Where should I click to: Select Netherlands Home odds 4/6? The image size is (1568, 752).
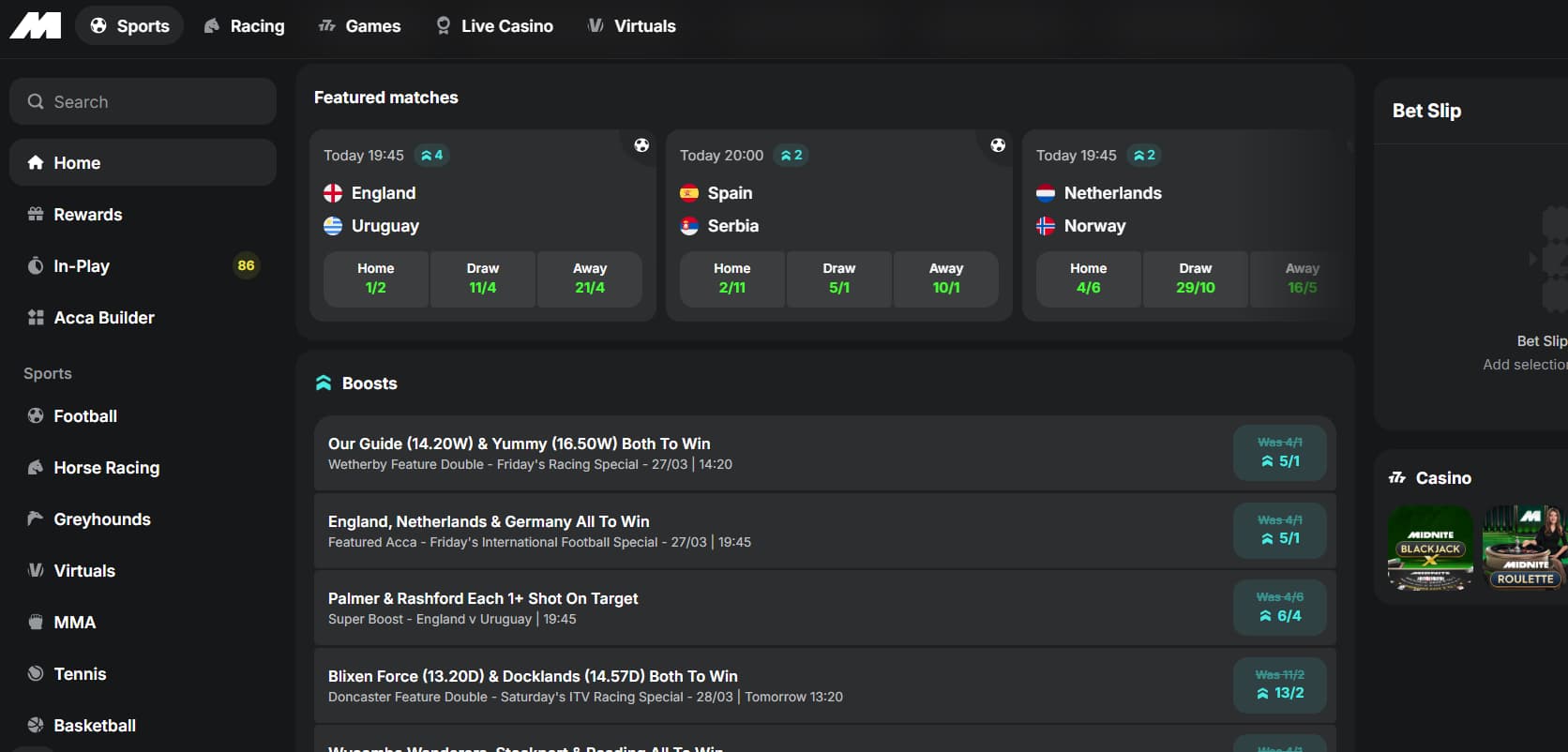pos(1088,278)
